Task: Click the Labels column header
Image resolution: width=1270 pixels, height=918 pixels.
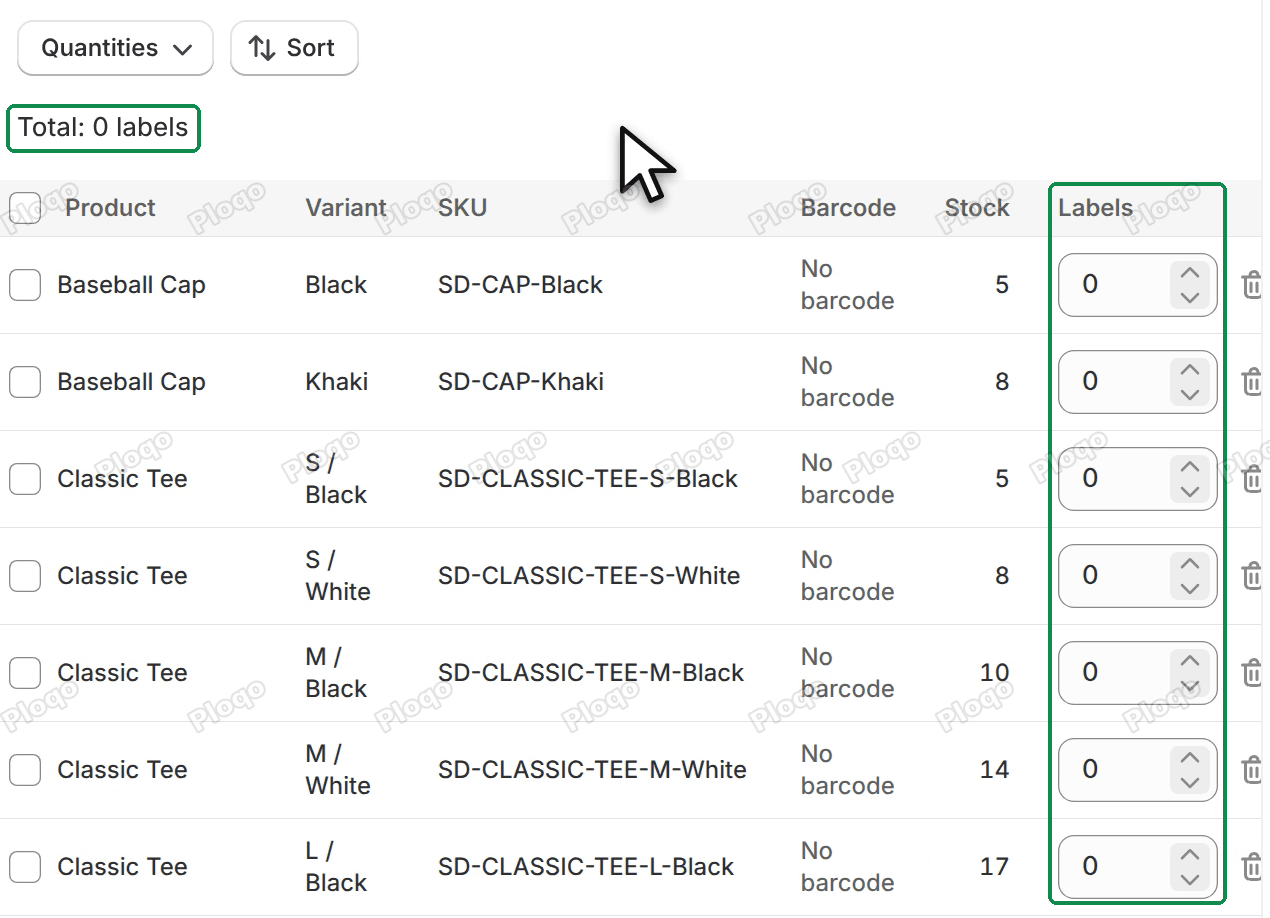Action: [1096, 208]
